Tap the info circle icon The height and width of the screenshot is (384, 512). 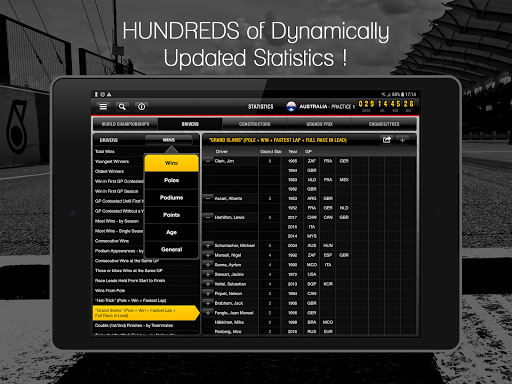point(142,107)
